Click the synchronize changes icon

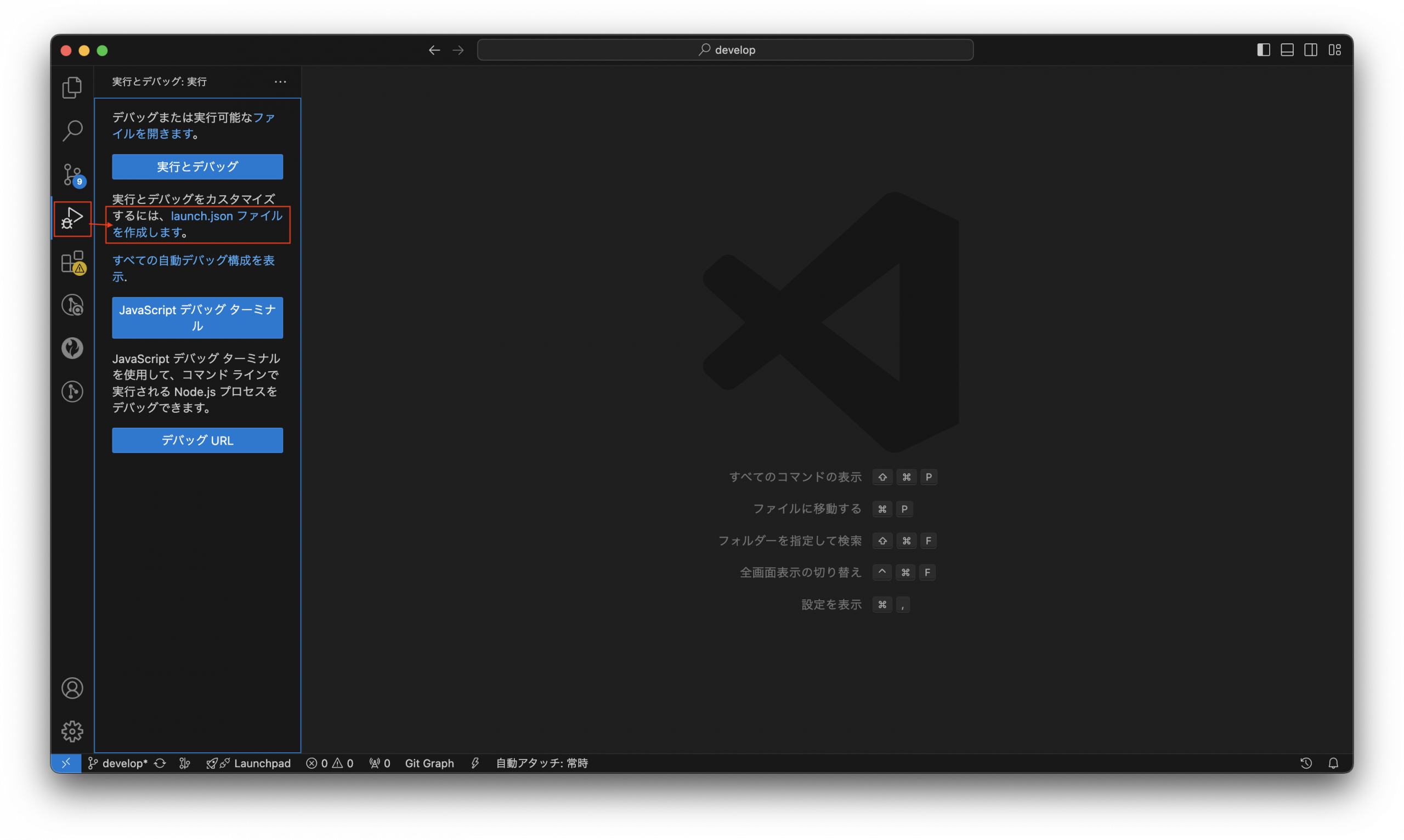coord(160,763)
